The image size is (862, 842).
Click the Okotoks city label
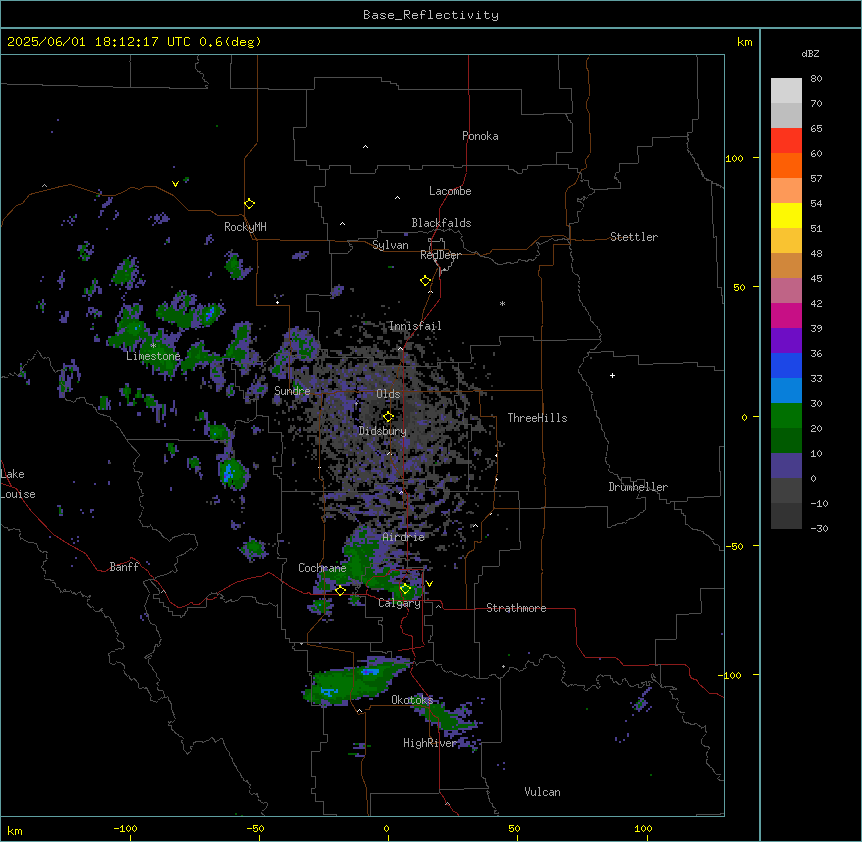[x=412, y=700]
